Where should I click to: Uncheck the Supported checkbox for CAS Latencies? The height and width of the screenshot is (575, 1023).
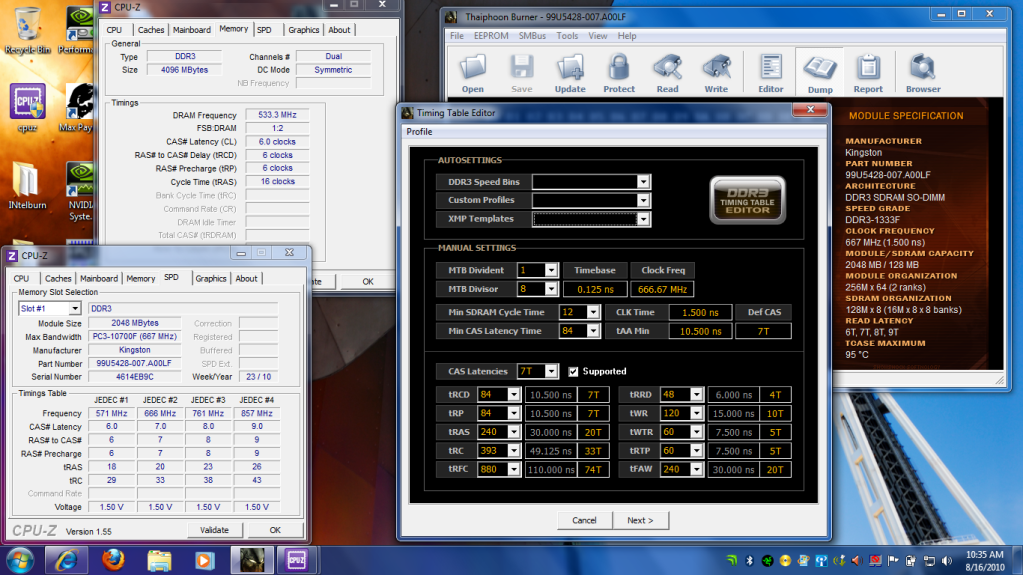573,371
